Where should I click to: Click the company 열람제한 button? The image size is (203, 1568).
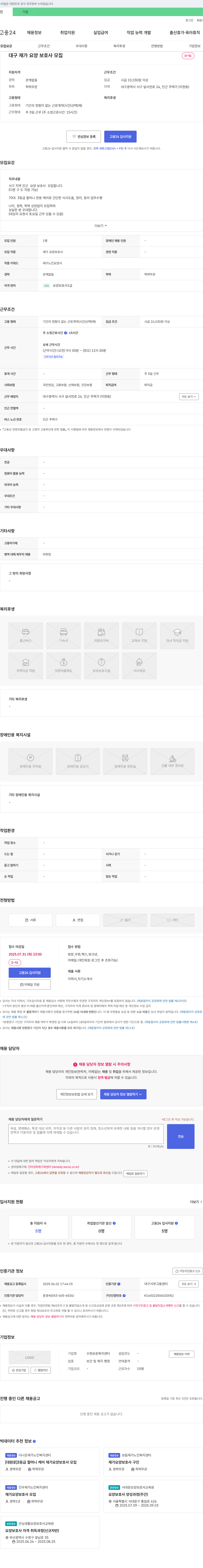pos(41,1370)
